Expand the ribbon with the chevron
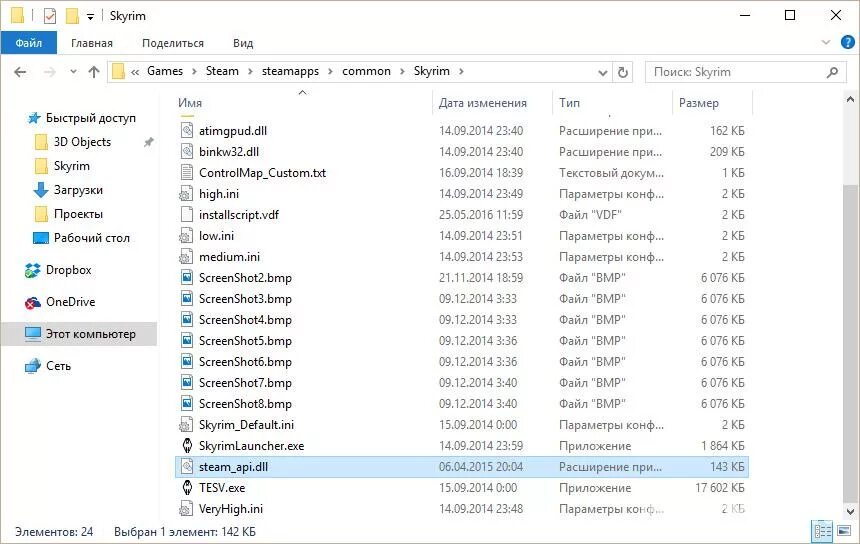 click(x=826, y=42)
